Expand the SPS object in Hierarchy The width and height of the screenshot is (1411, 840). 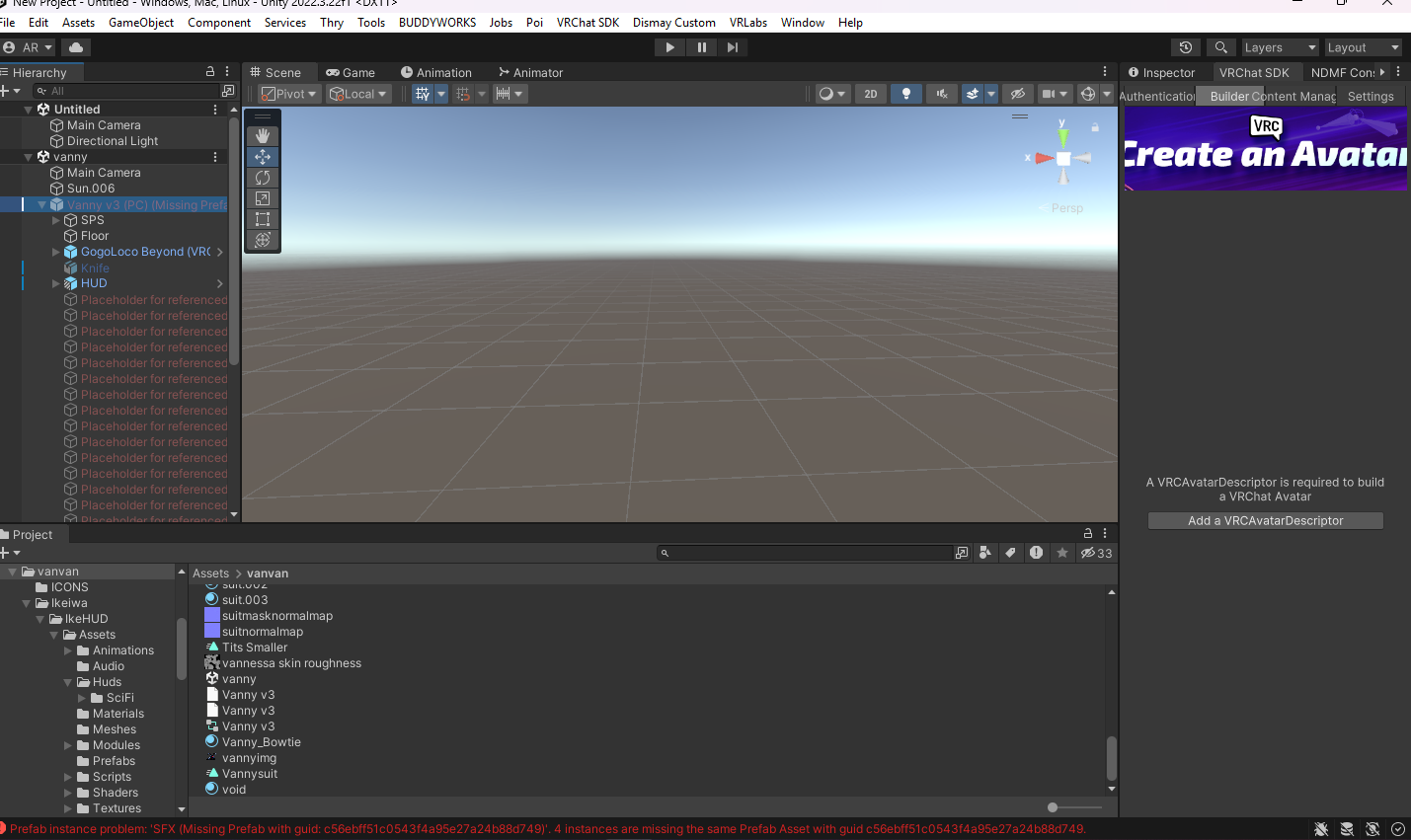[56, 220]
